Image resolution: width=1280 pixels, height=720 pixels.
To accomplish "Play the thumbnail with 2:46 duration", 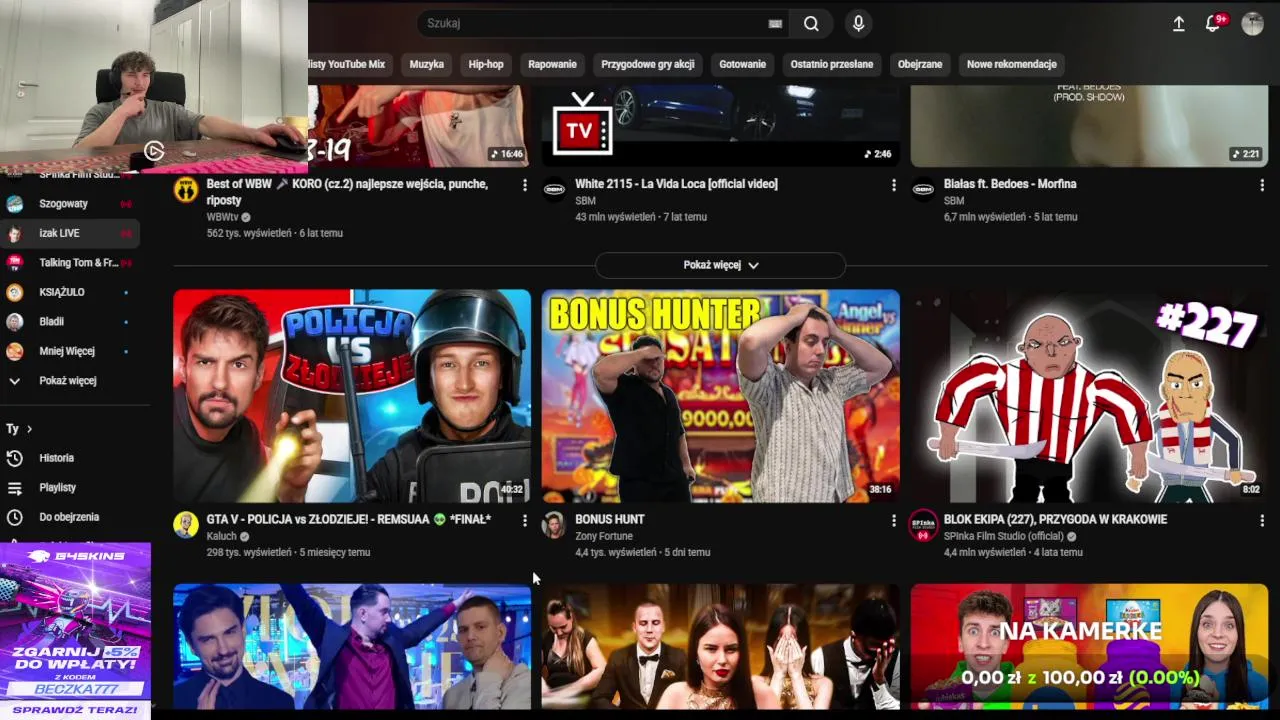I will [720, 126].
